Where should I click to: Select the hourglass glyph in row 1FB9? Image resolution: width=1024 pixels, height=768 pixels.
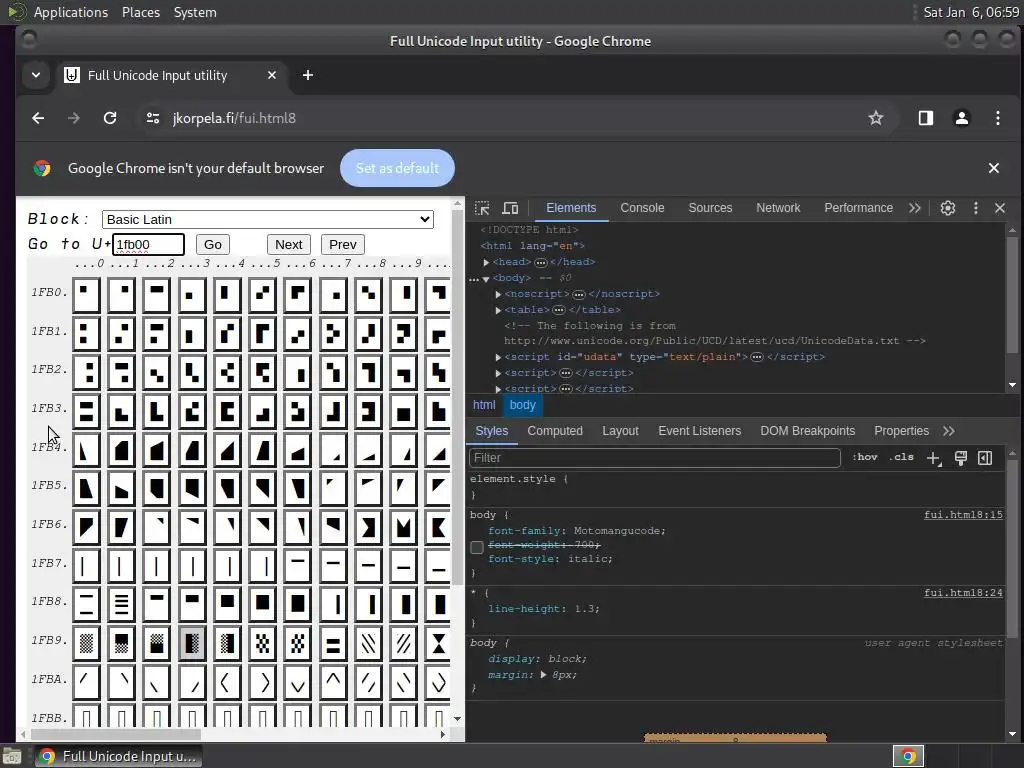[x=438, y=643]
